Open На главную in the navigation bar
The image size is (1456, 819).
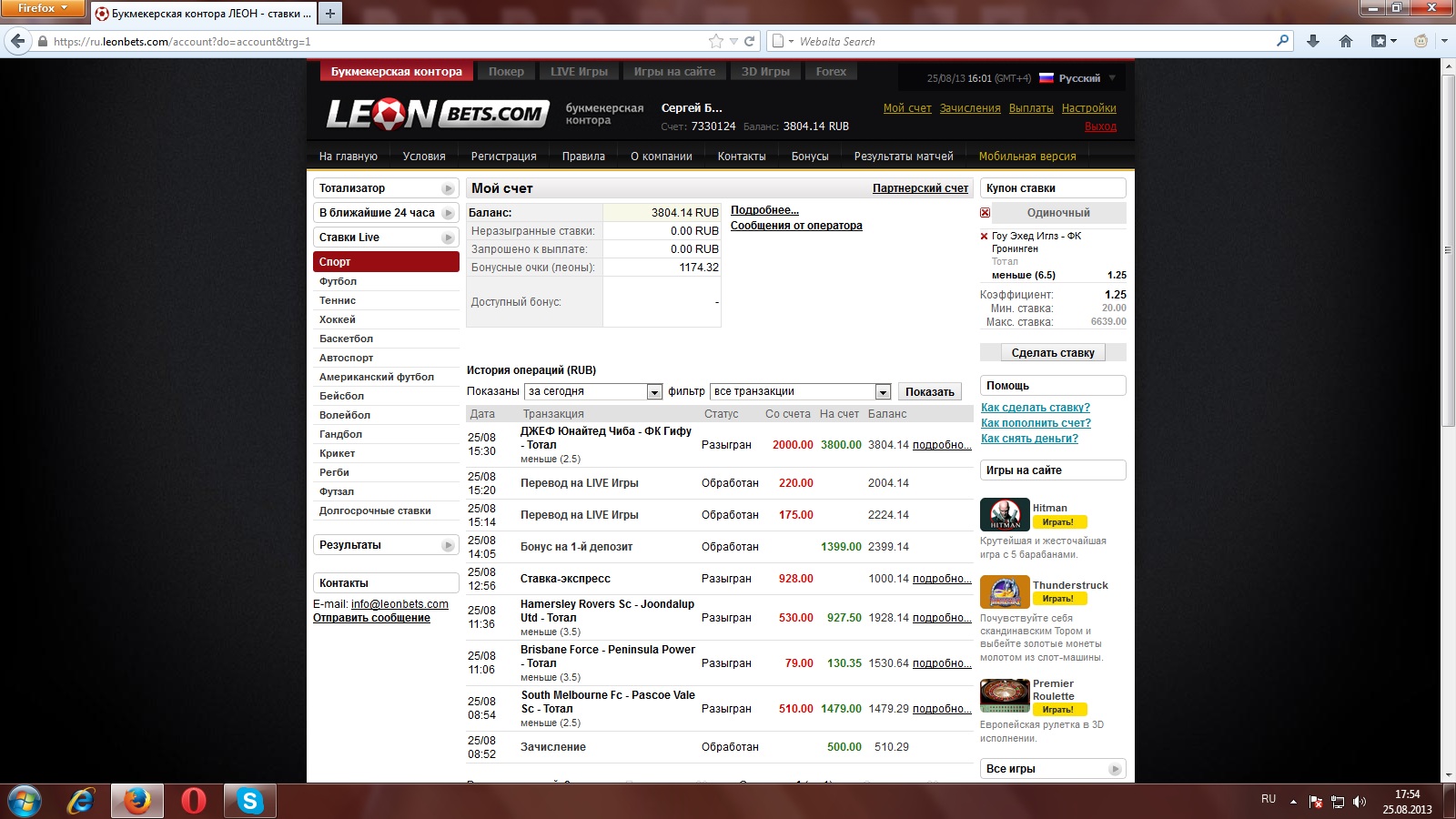click(349, 157)
